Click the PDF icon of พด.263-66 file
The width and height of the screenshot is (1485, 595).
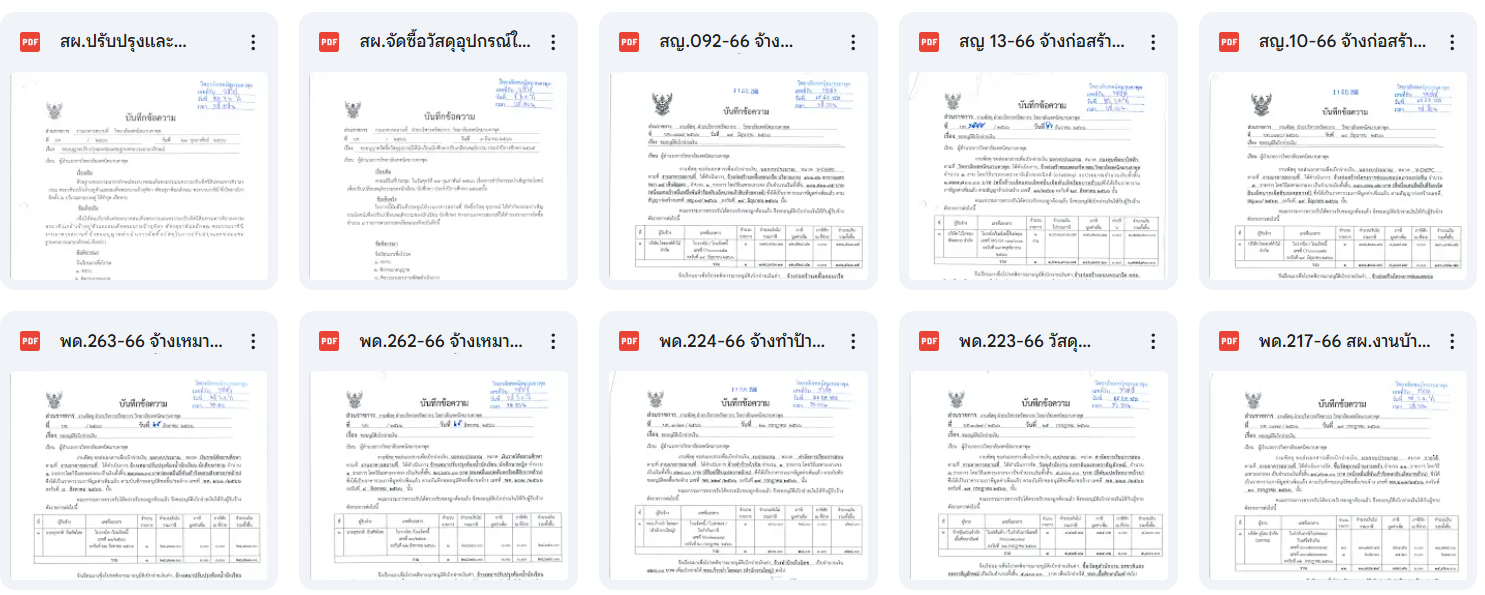pyautogui.click(x=29, y=341)
